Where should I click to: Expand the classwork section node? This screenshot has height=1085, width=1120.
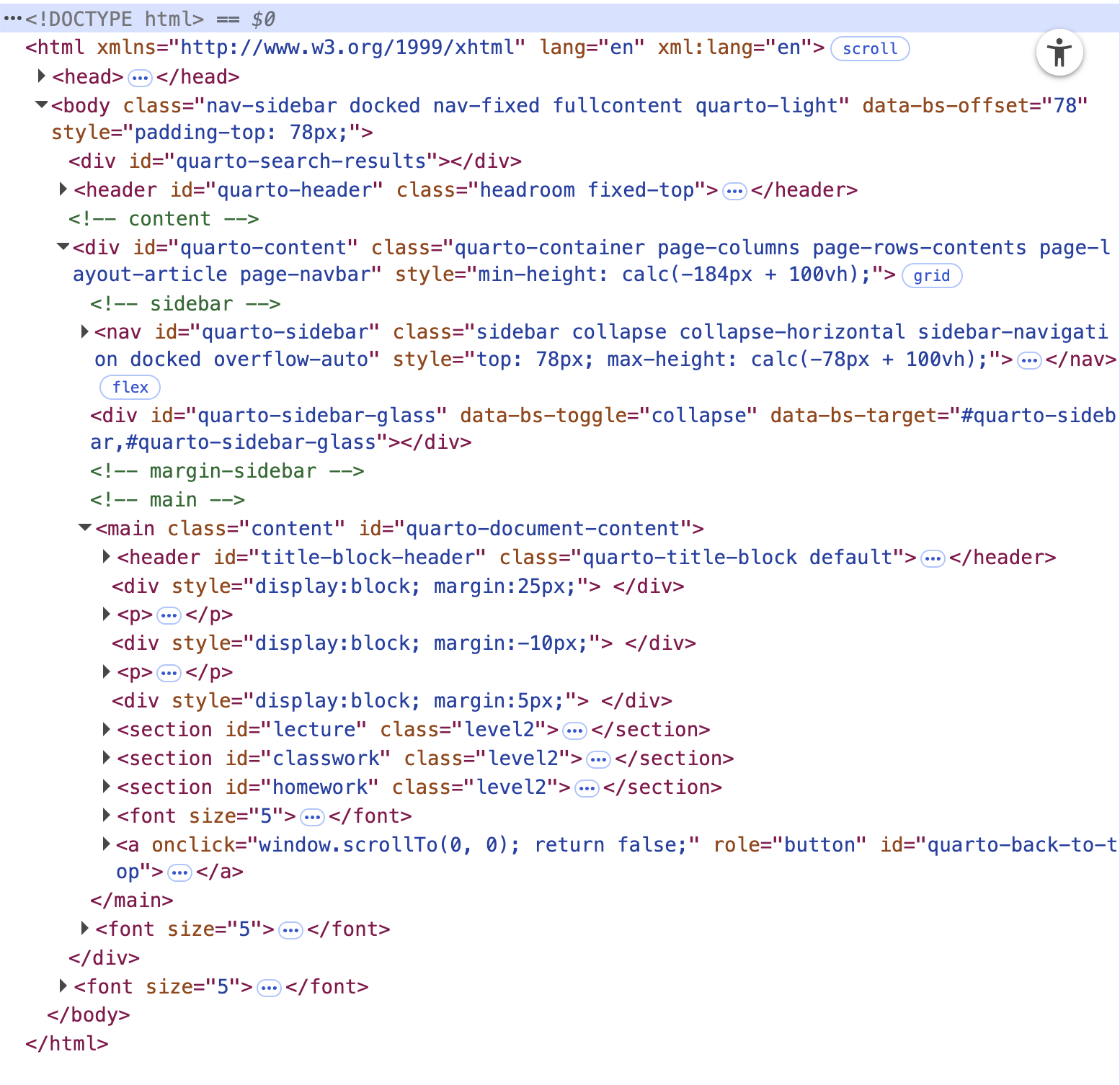pos(107,758)
